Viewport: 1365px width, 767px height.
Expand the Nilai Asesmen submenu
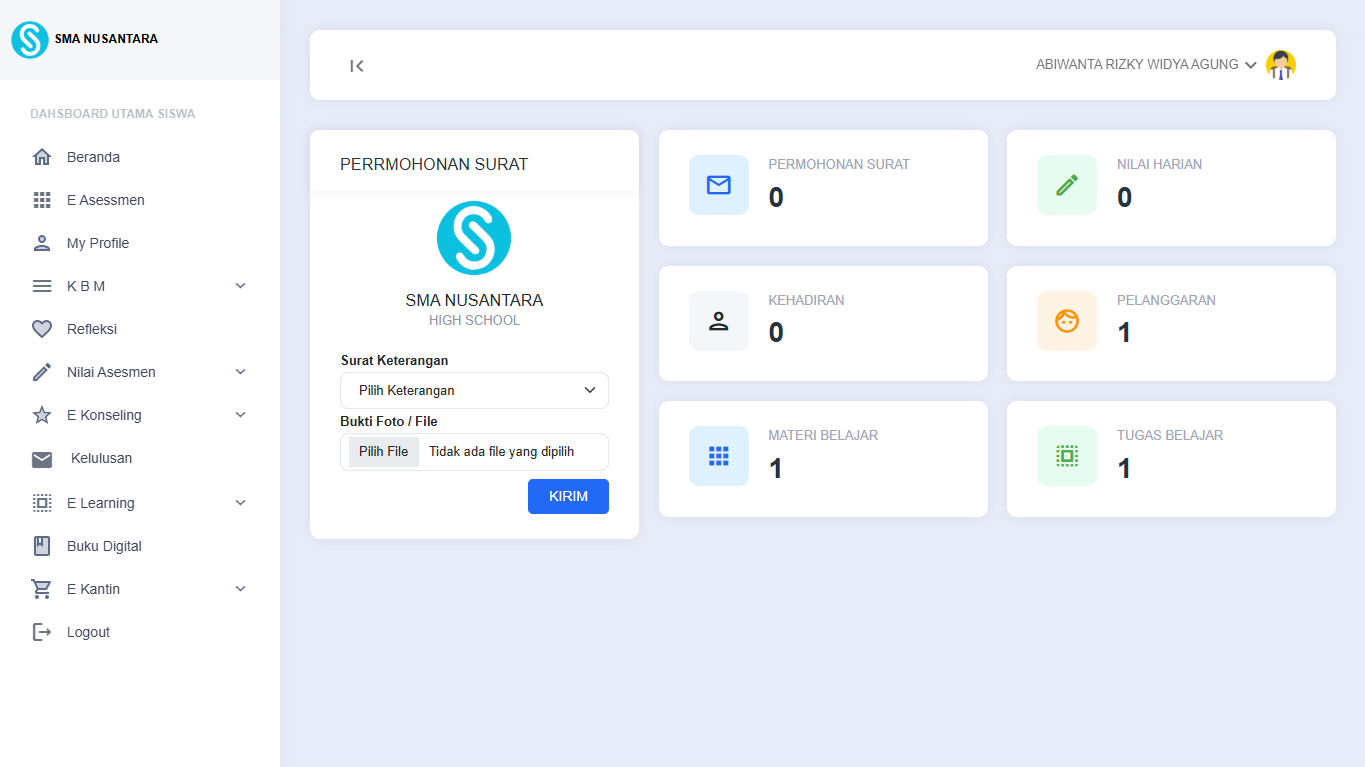point(139,372)
